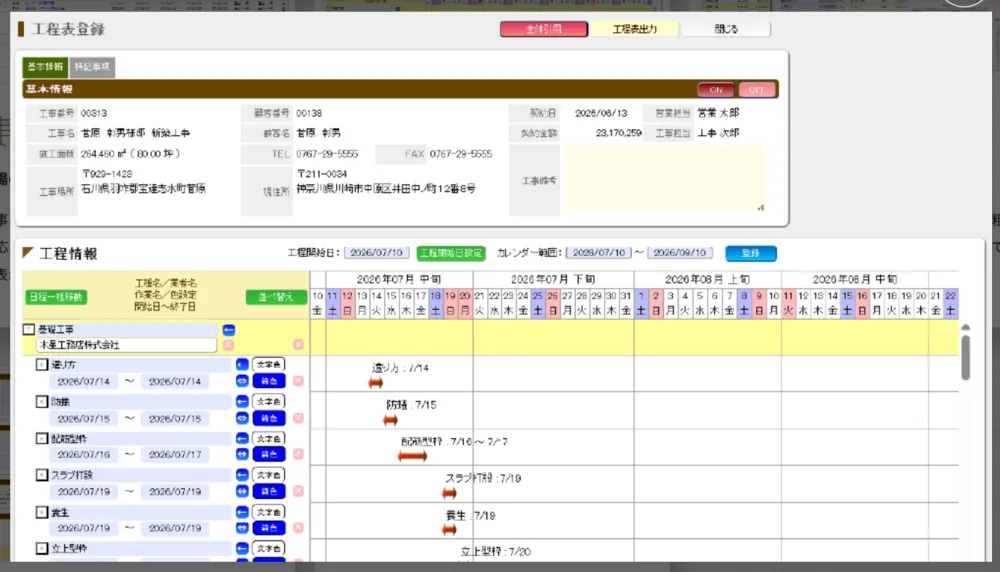Click left-arrow icon beside 遣り方
Image resolution: width=1000 pixels, height=572 pixels.
[x=242, y=365]
